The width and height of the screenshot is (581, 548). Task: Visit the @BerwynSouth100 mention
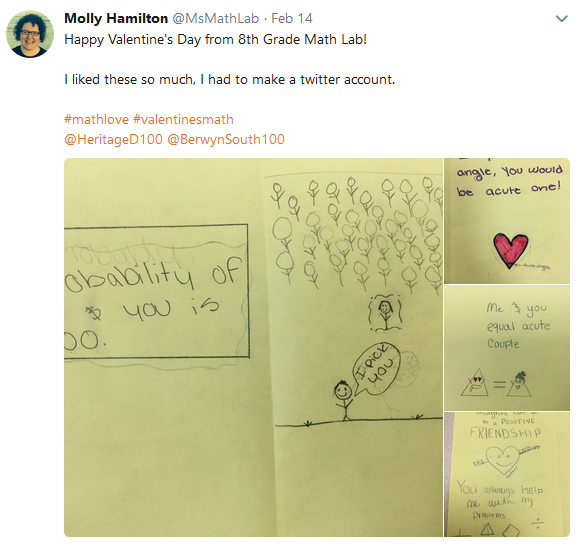(x=226, y=139)
